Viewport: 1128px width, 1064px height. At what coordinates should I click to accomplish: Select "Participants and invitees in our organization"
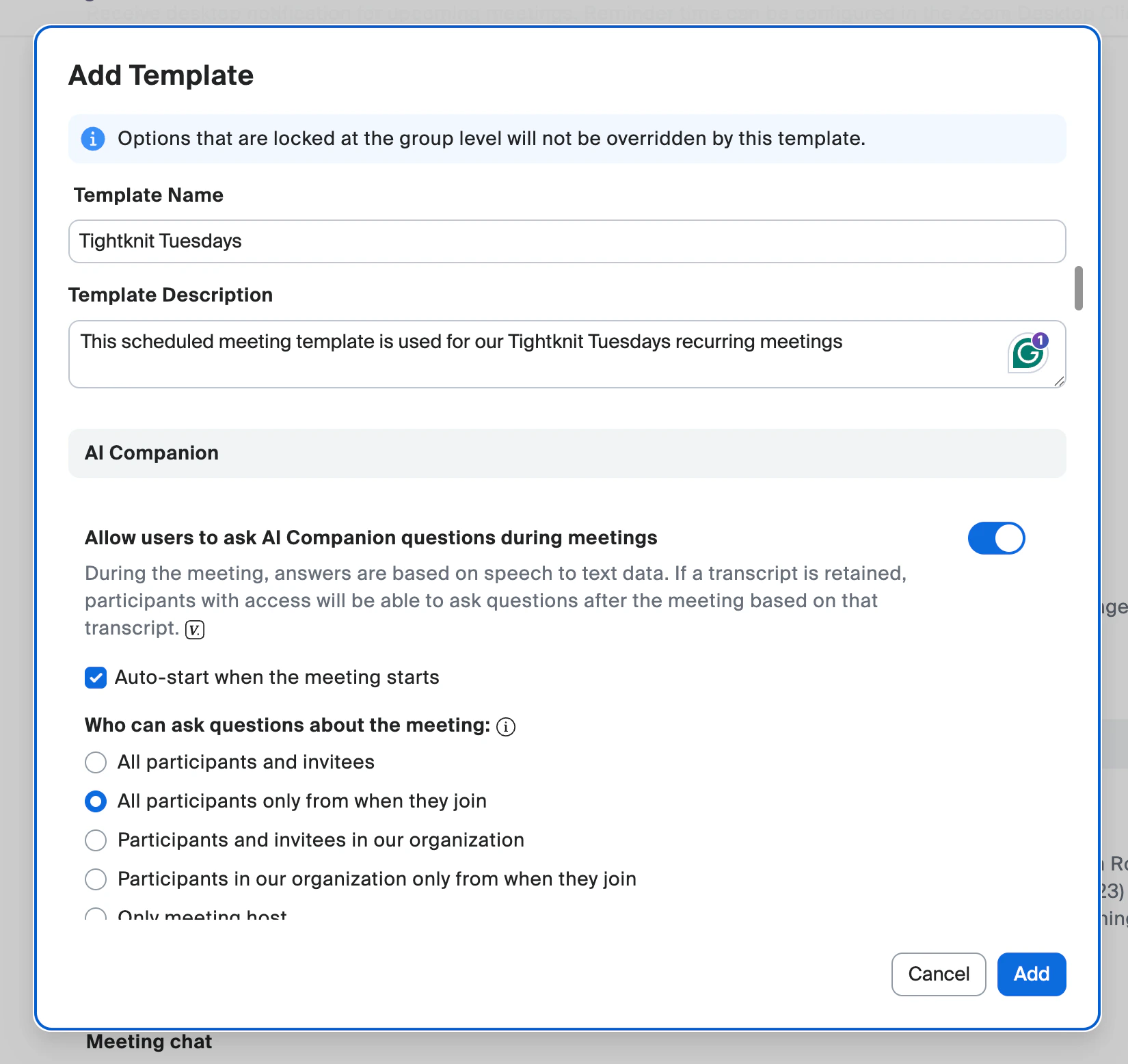(x=96, y=840)
